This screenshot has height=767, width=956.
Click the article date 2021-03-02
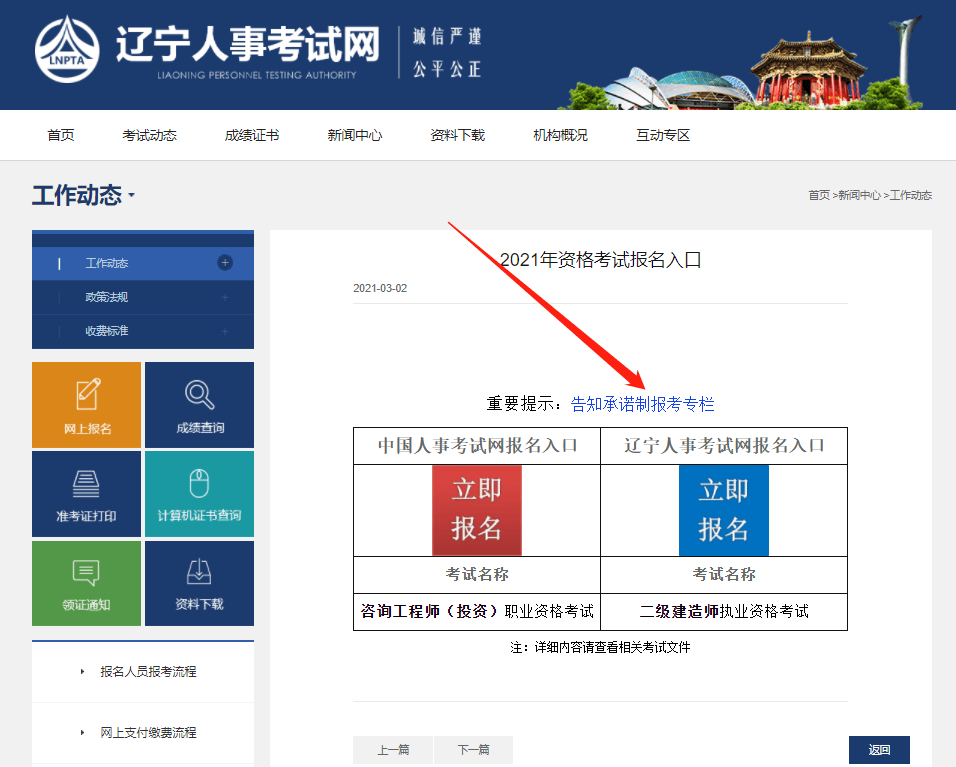(380, 288)
